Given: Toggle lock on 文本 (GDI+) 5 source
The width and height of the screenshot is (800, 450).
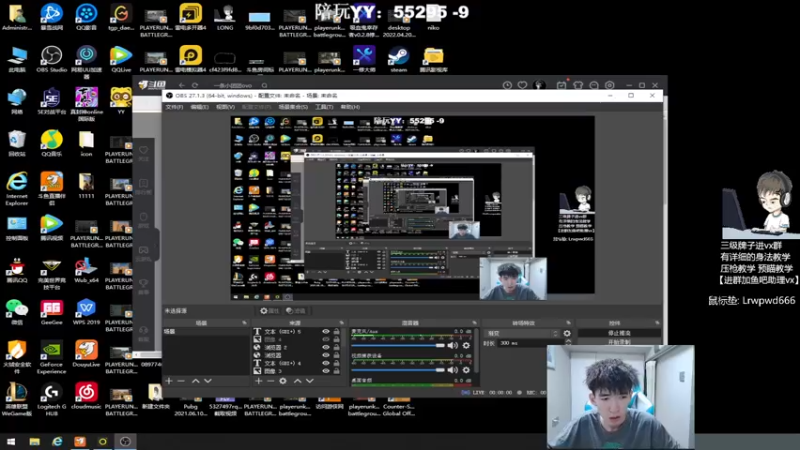Looking at the screenshot, I should click(336, 332).
